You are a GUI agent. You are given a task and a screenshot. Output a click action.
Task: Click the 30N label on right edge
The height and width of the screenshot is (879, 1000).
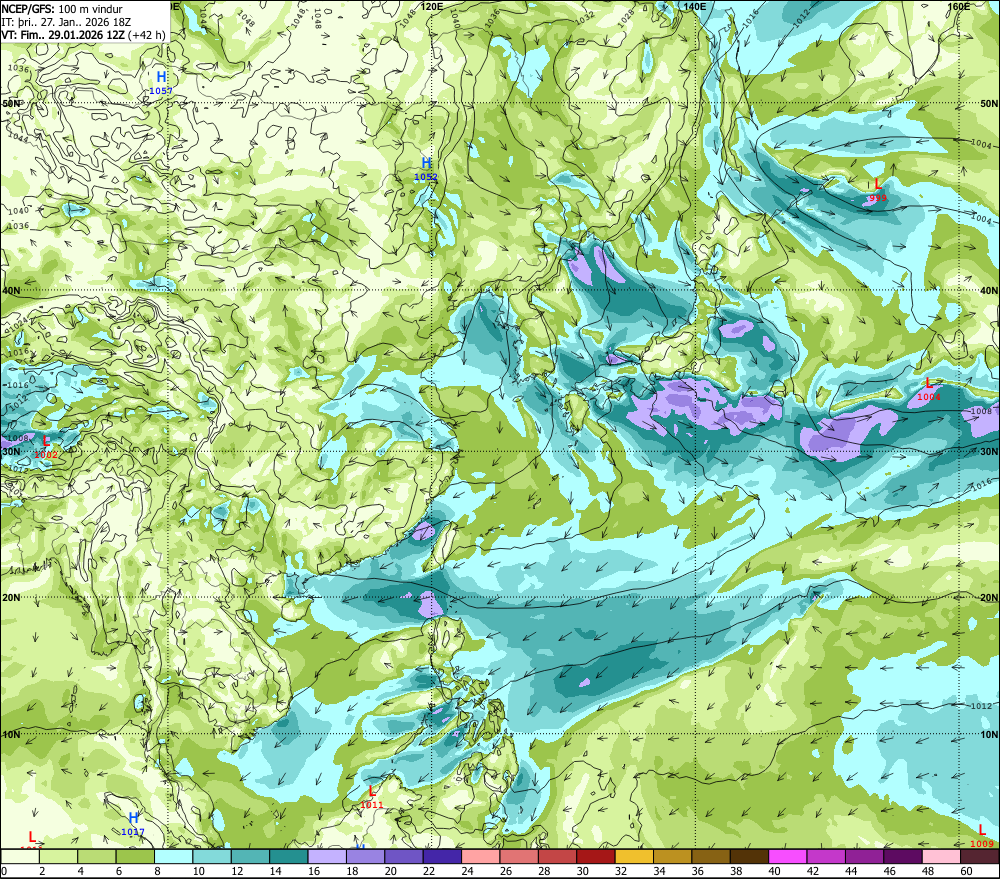(x=989, y=451)
